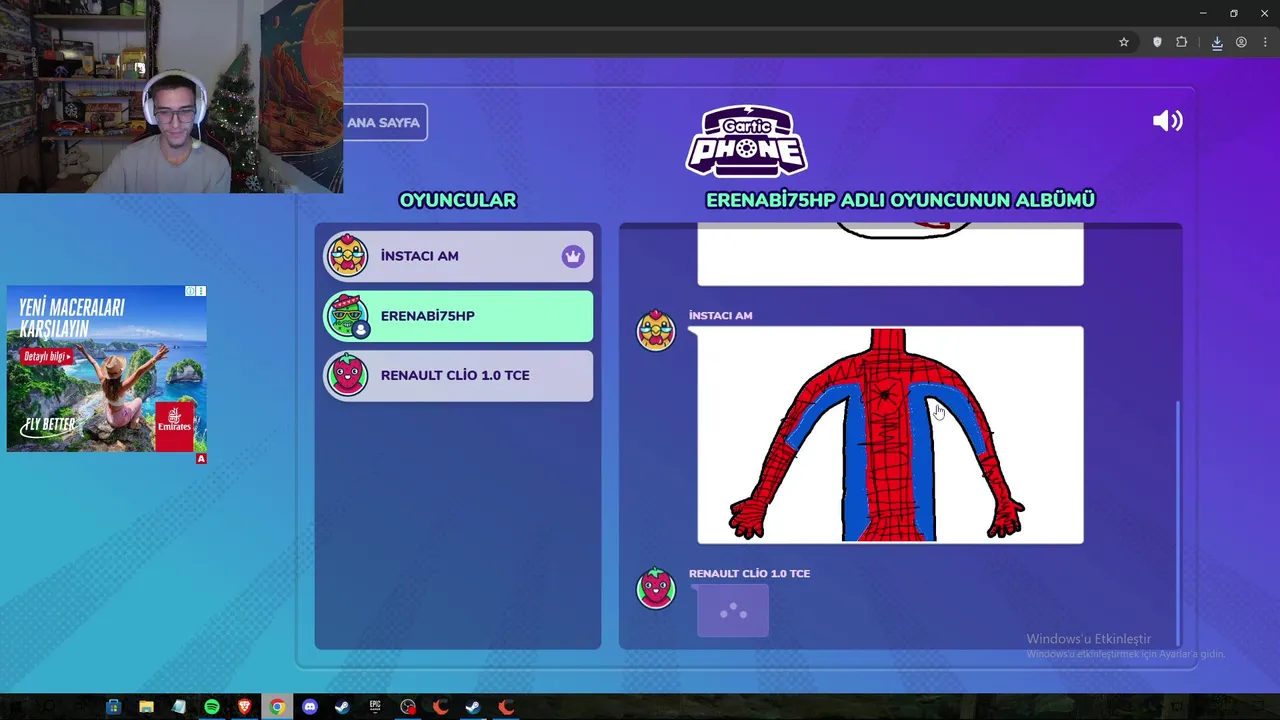Open Epic Games Launcher from the taskbar

[375, 707]
